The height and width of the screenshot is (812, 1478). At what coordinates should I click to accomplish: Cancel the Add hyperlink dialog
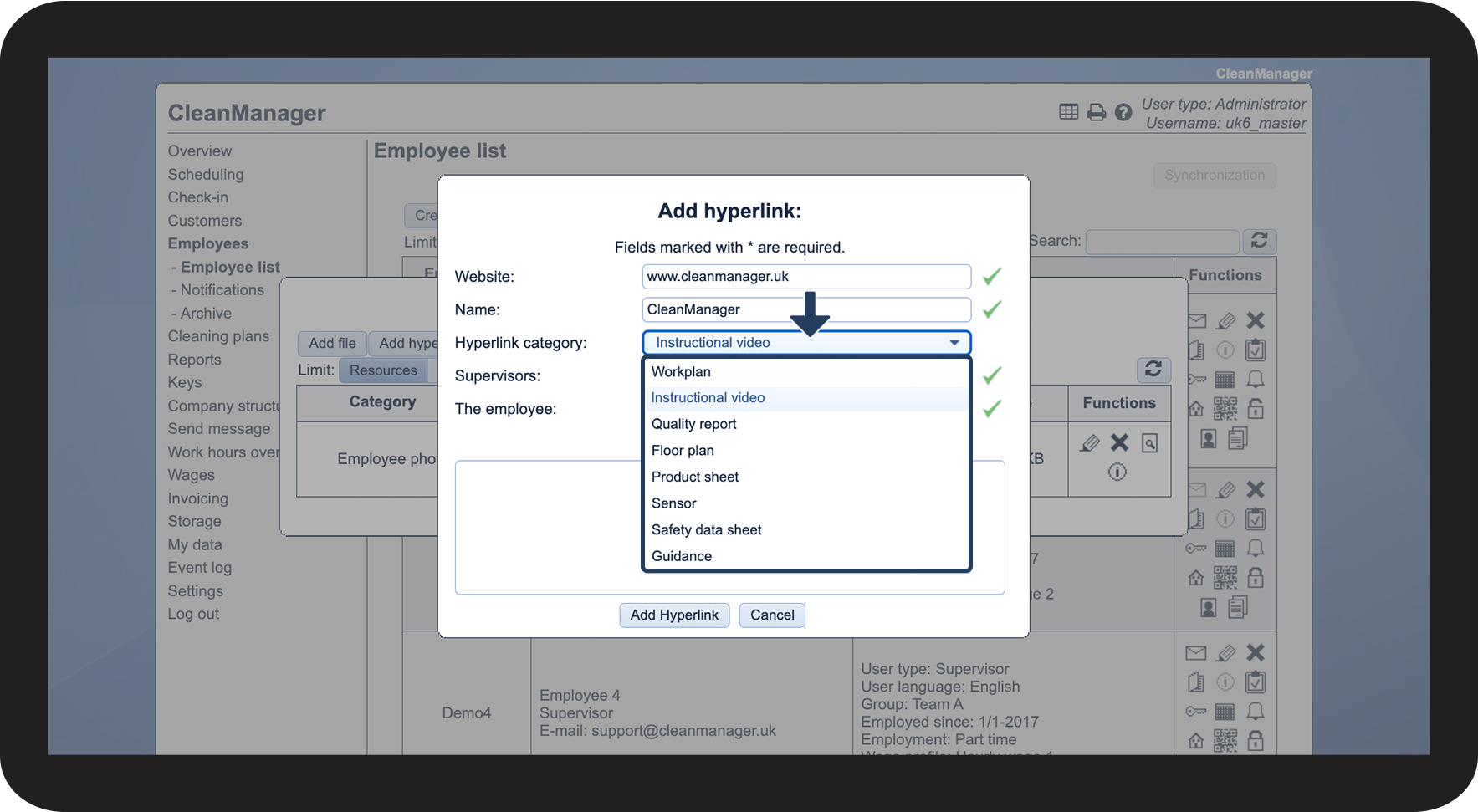[x=772, y=615]
